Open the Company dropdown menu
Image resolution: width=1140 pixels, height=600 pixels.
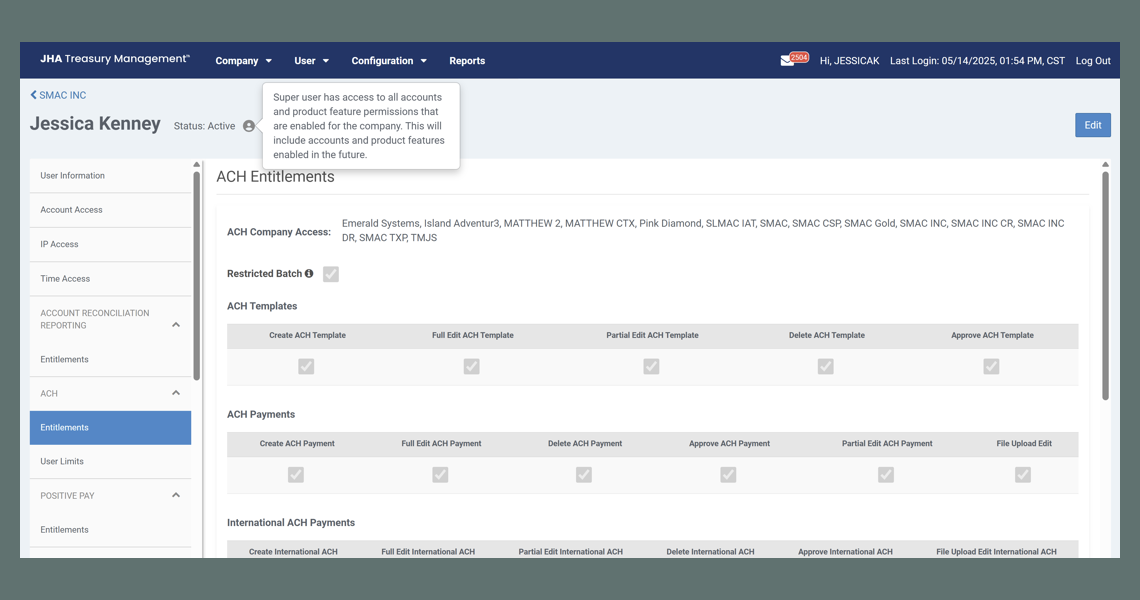click(x=243, y=61)
